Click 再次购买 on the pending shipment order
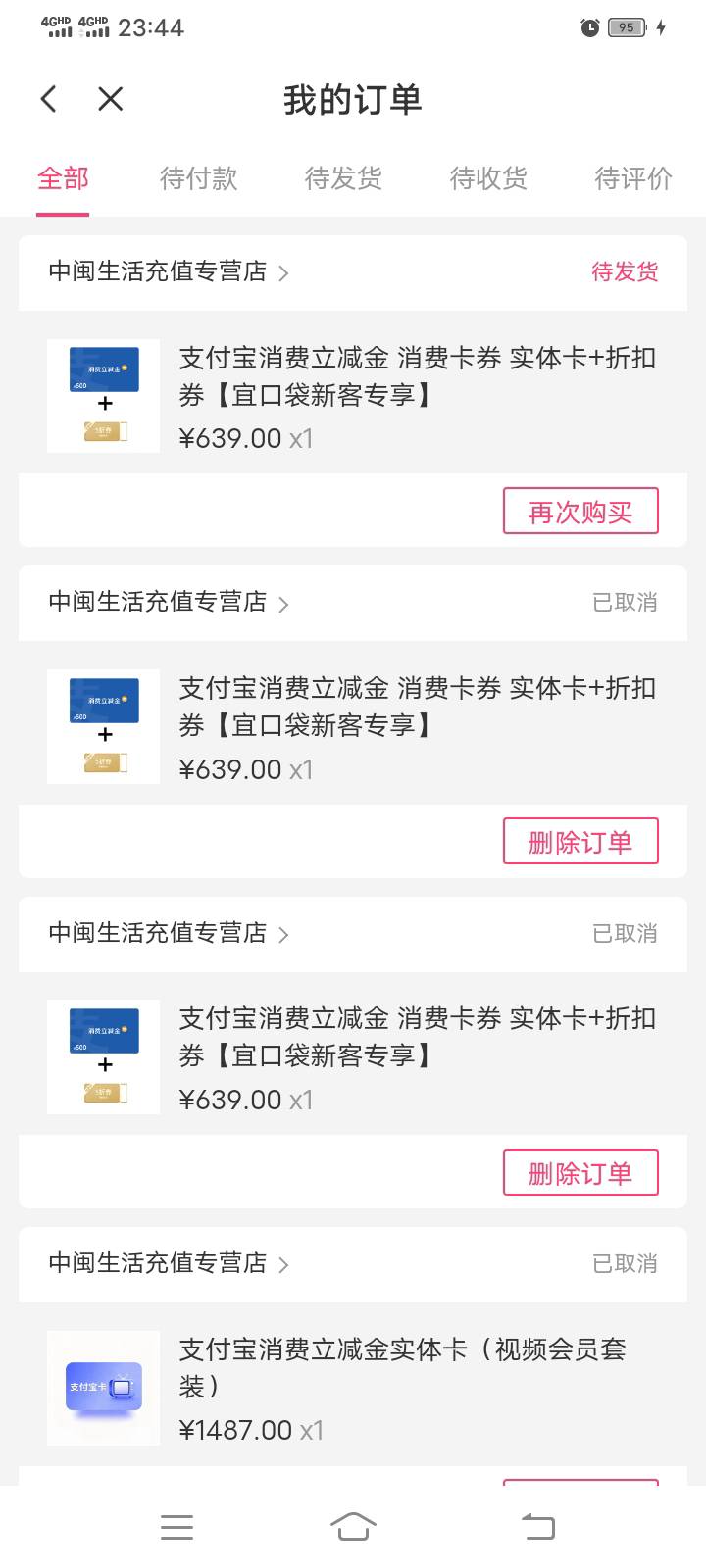Screen dimensions: 706x1568 580,512
